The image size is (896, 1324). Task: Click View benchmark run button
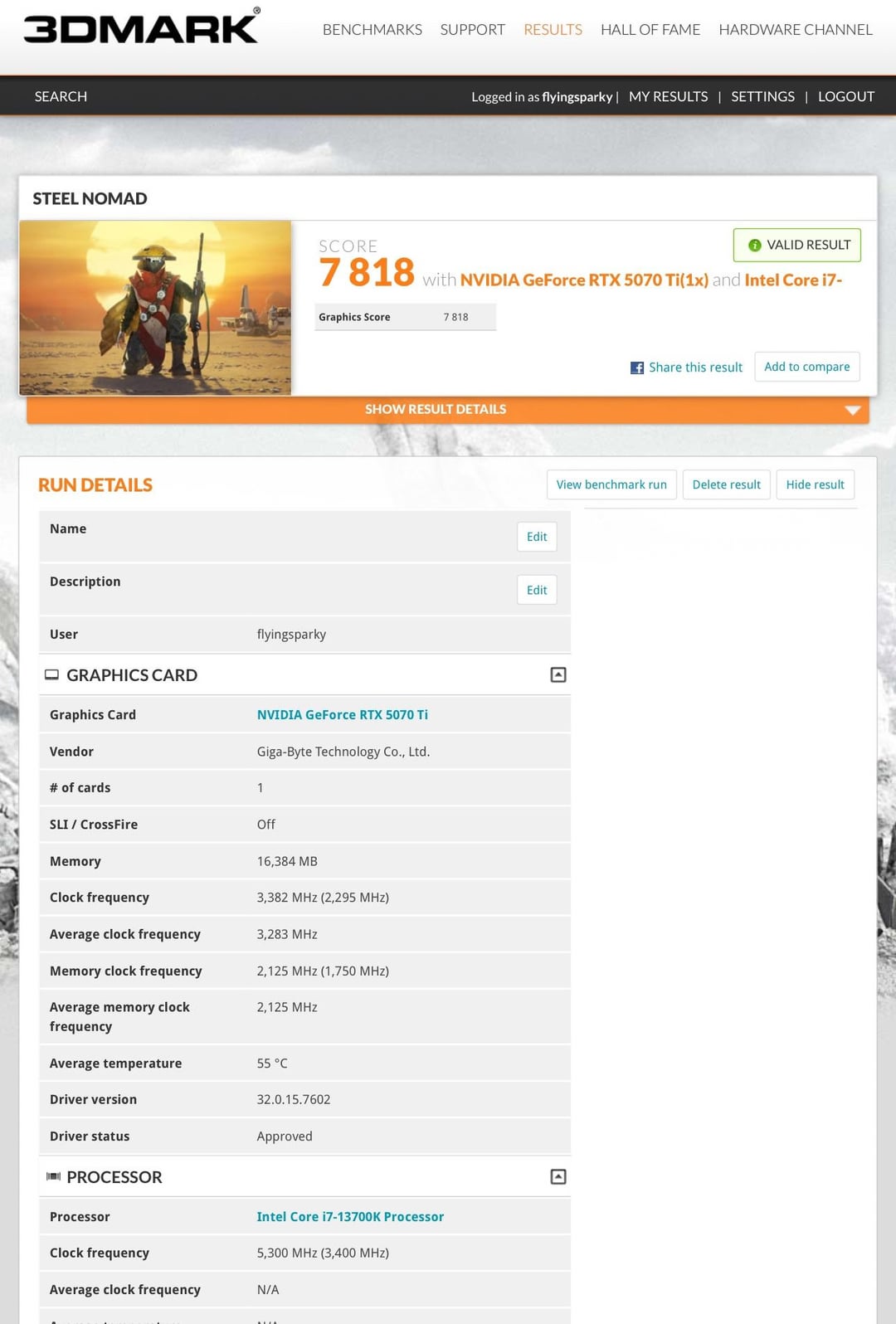click(x=611, y=484)
